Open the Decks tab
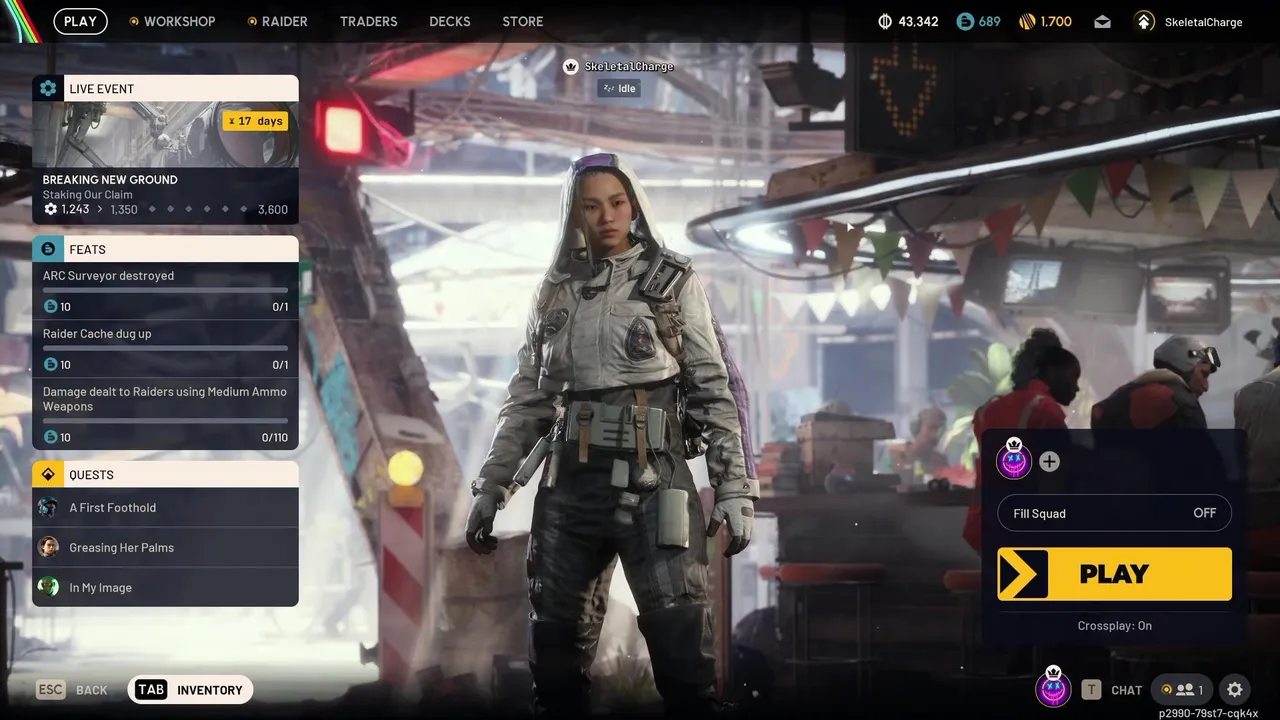The width and height of the screenshot is (1280, 720). point(450,21)
